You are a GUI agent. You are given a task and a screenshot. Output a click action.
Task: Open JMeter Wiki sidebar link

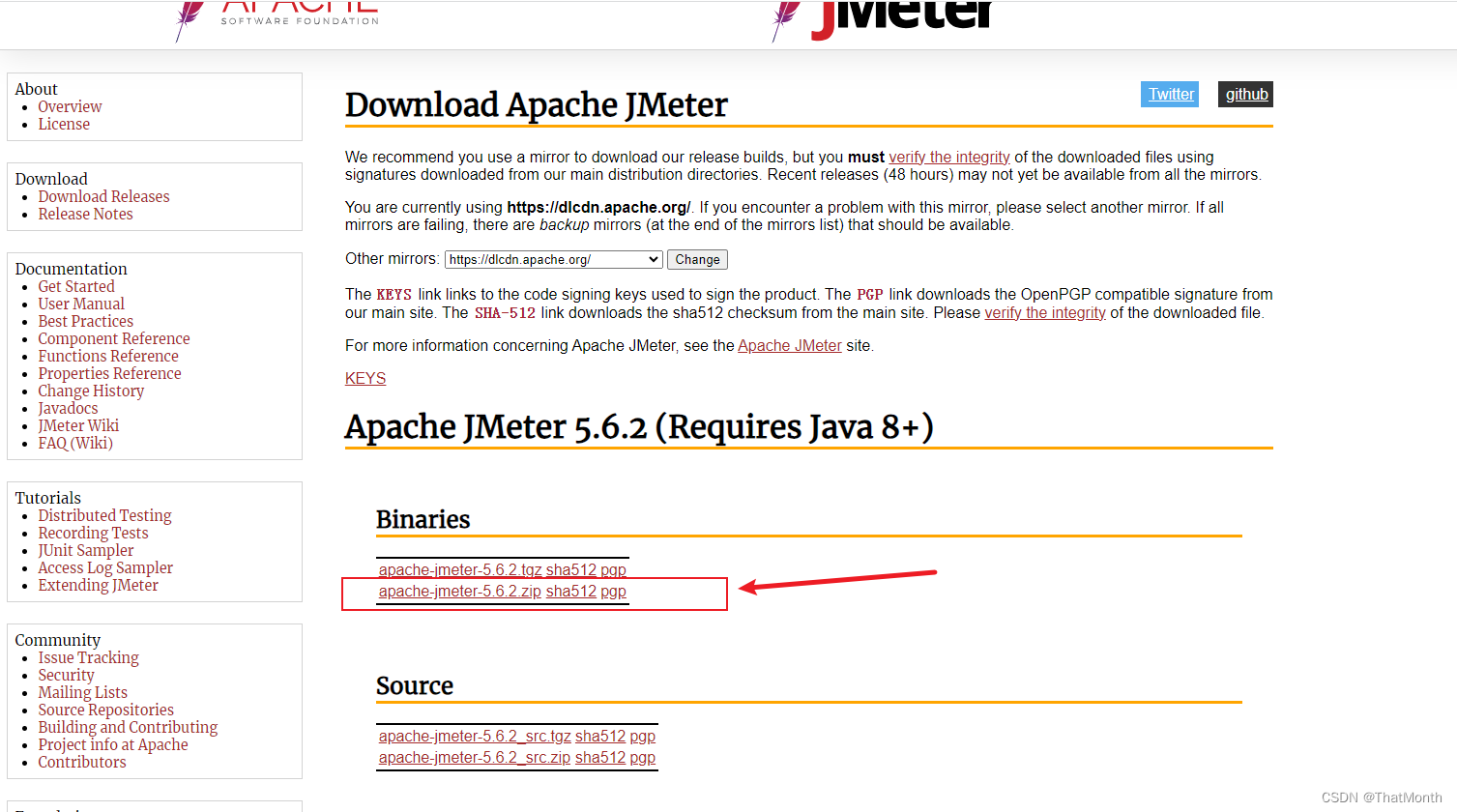[x=78, y=425]
